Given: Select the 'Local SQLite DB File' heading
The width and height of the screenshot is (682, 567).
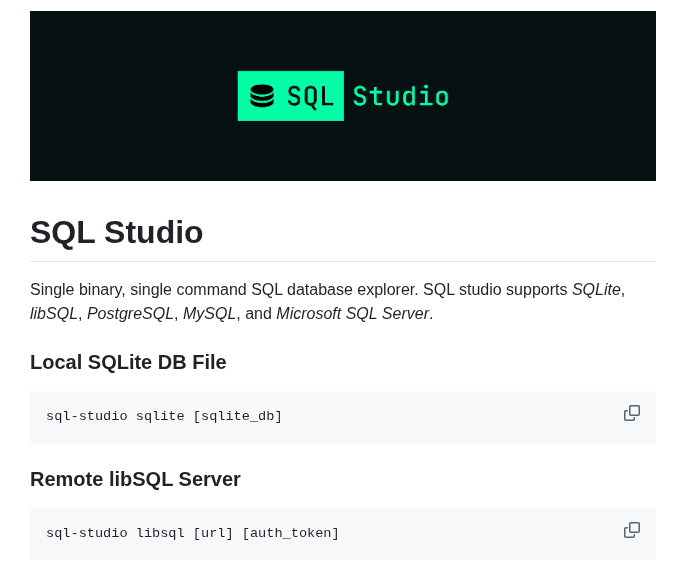Looking at the screenshot, I should pyautogui.click(x=128, y=362).
